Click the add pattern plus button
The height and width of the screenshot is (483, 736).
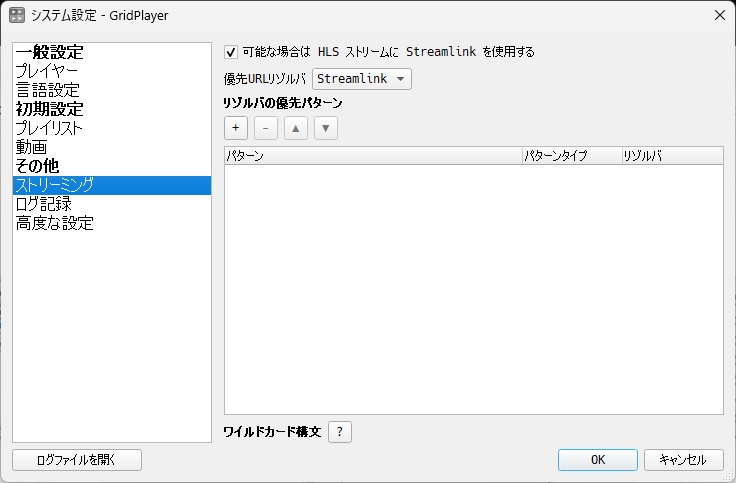236,128
